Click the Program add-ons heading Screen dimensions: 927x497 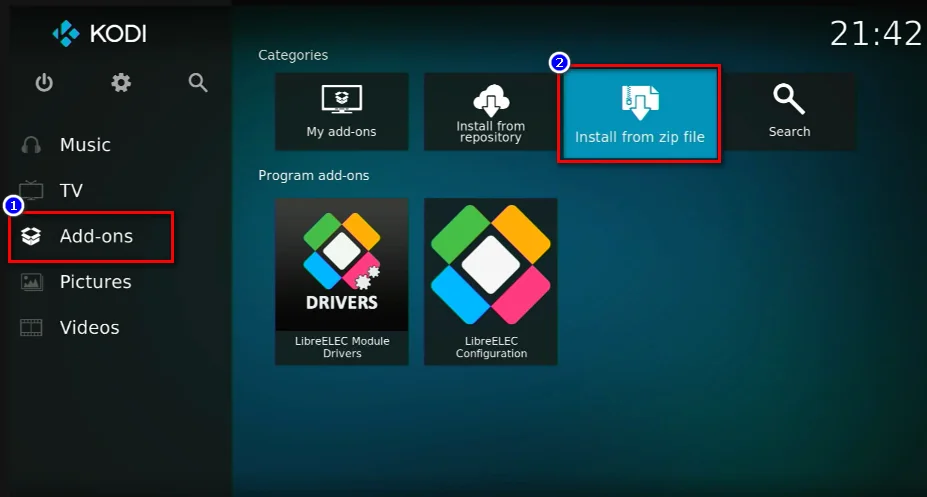point(313,176)
